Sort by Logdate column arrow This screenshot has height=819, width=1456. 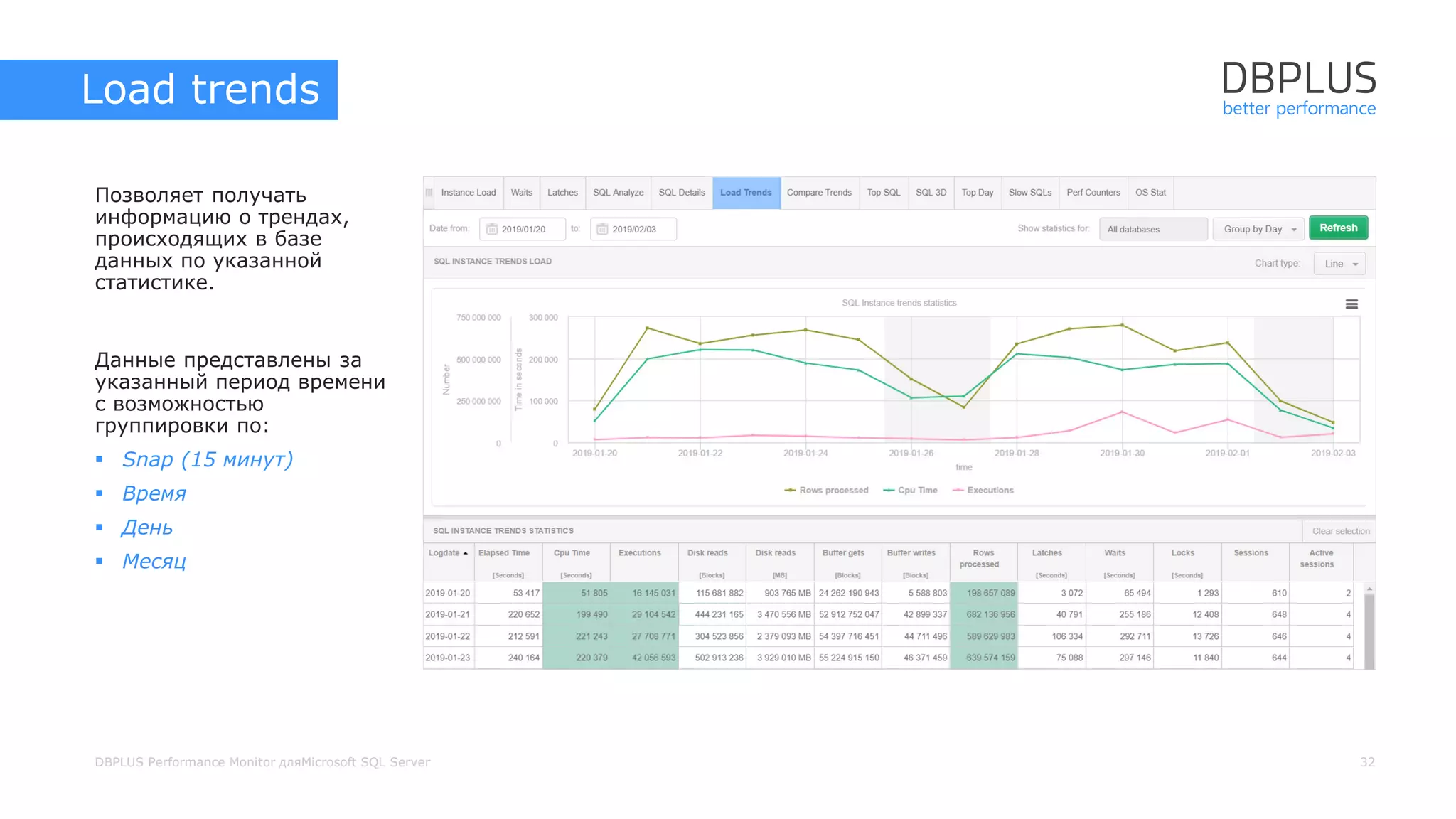click(466, 553)
